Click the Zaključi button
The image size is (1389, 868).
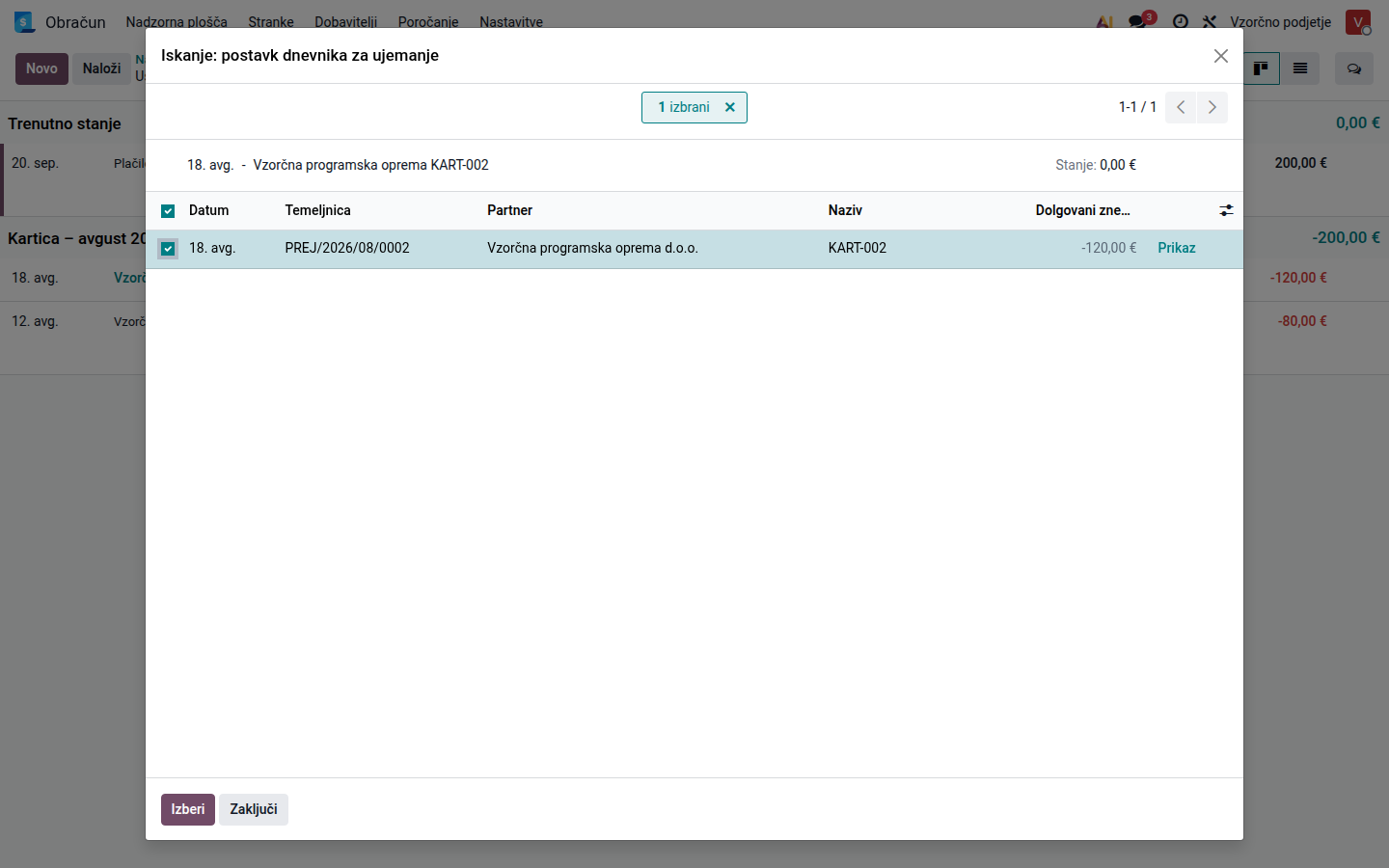254,809
